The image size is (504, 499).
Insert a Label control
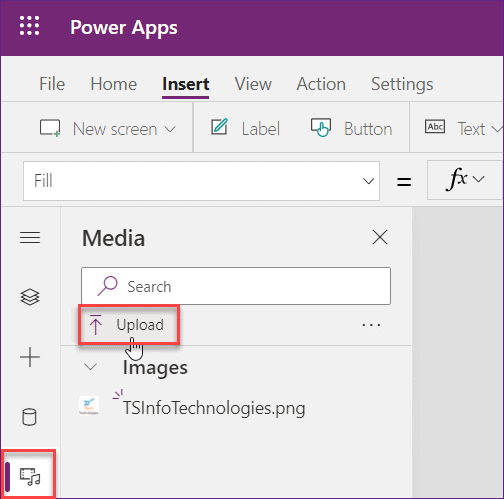point(261,129)
